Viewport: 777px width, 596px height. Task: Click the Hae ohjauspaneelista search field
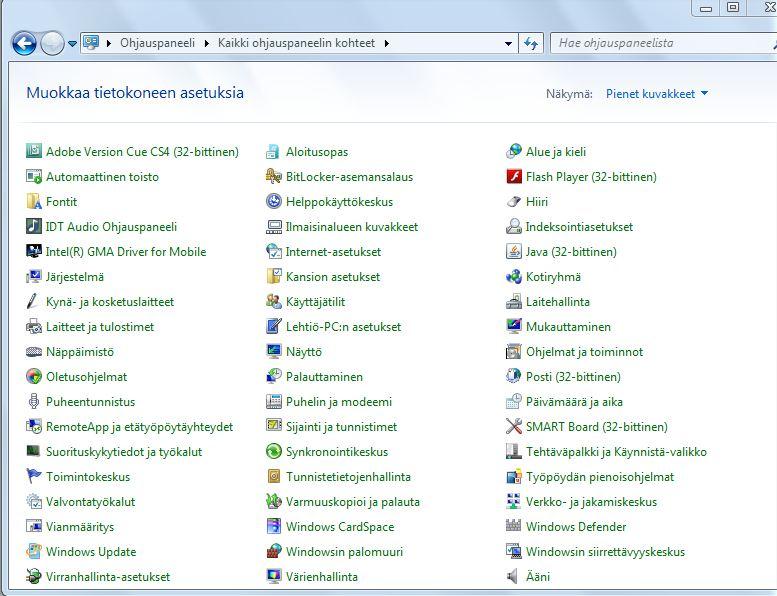663,43
